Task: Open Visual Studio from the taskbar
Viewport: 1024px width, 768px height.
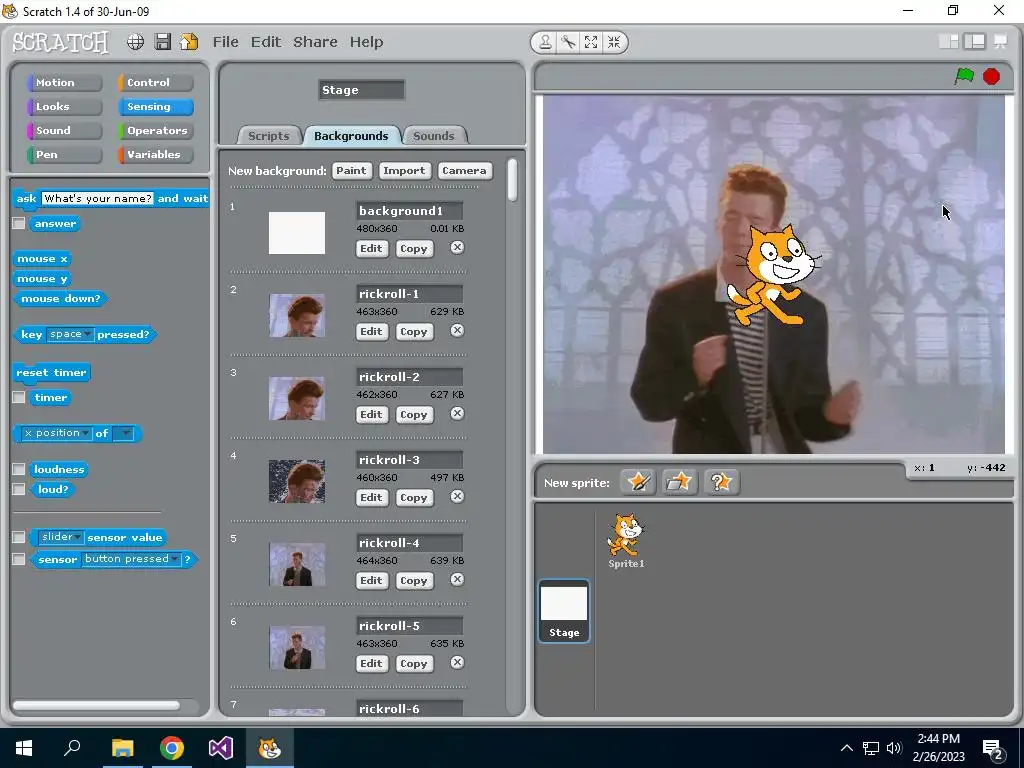Action: tap(221, 748)
